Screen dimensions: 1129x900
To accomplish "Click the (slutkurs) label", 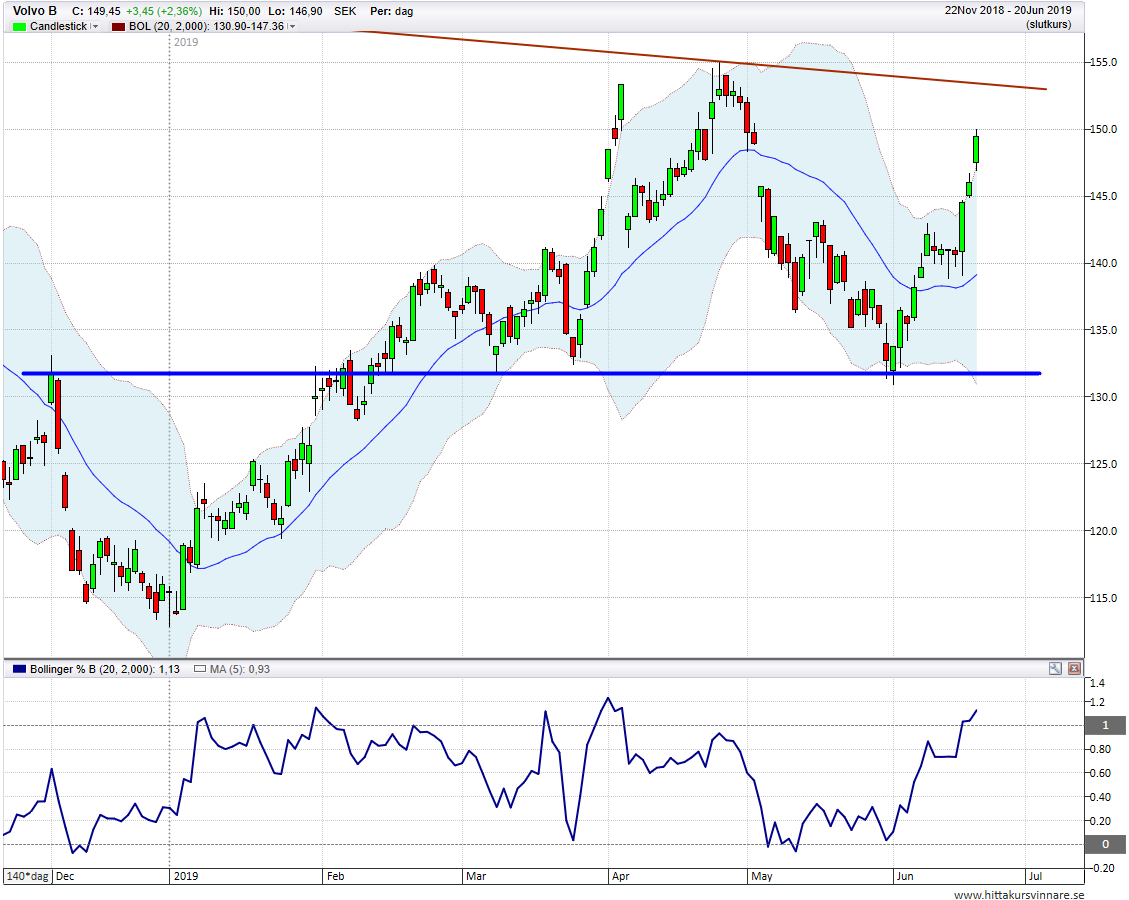I will [x=1048, y=24].
